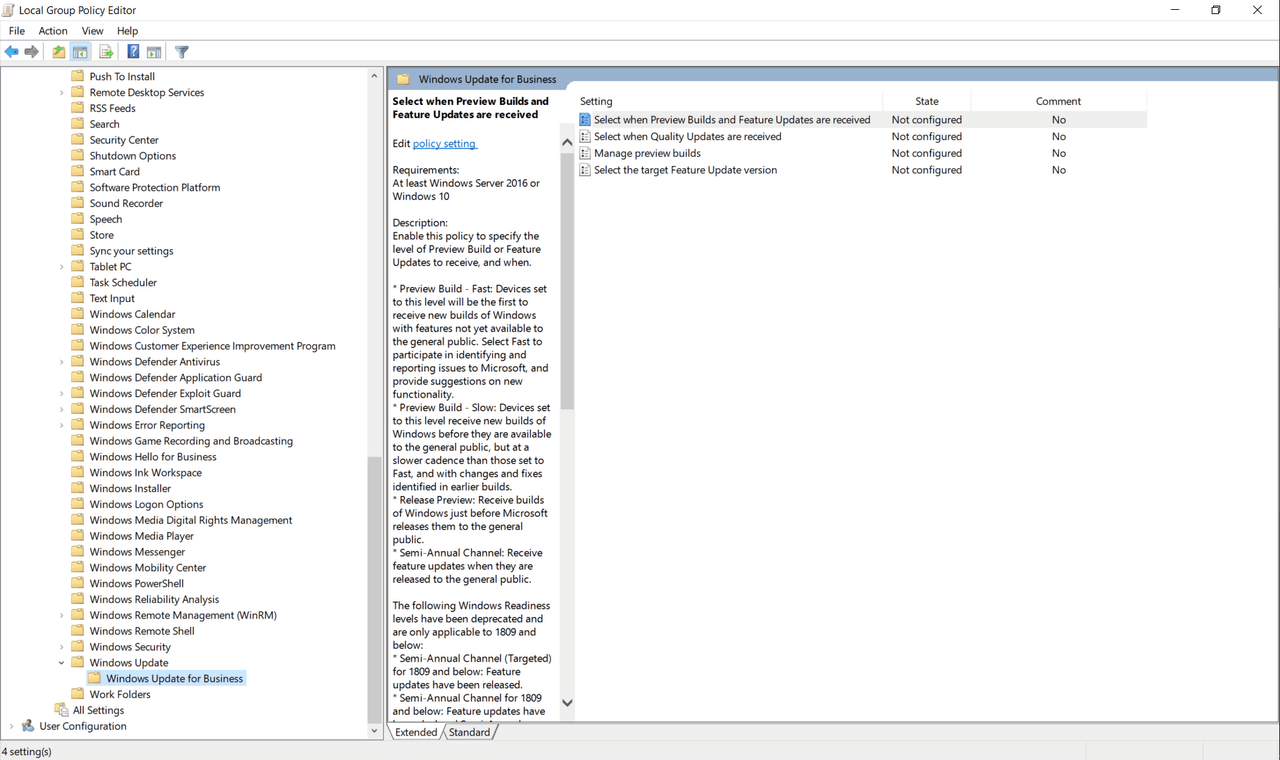Image resolution: width=1280 pixels, height=760 pixels.
Task: Switch to the Standard tab
Action: tap(469, 732)
